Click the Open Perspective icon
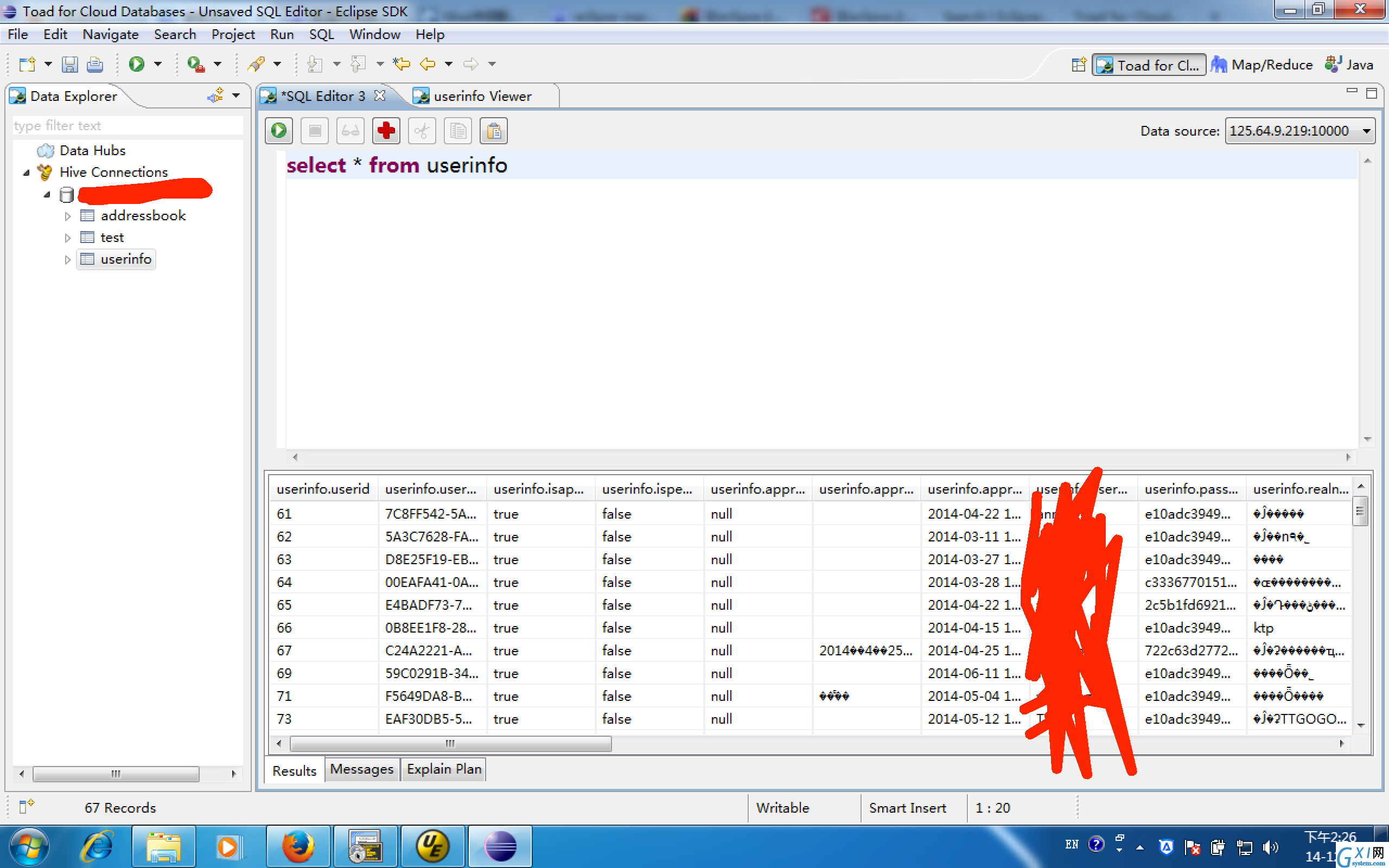Screen dimensions: 1389x868 [x=1079, y=65]
